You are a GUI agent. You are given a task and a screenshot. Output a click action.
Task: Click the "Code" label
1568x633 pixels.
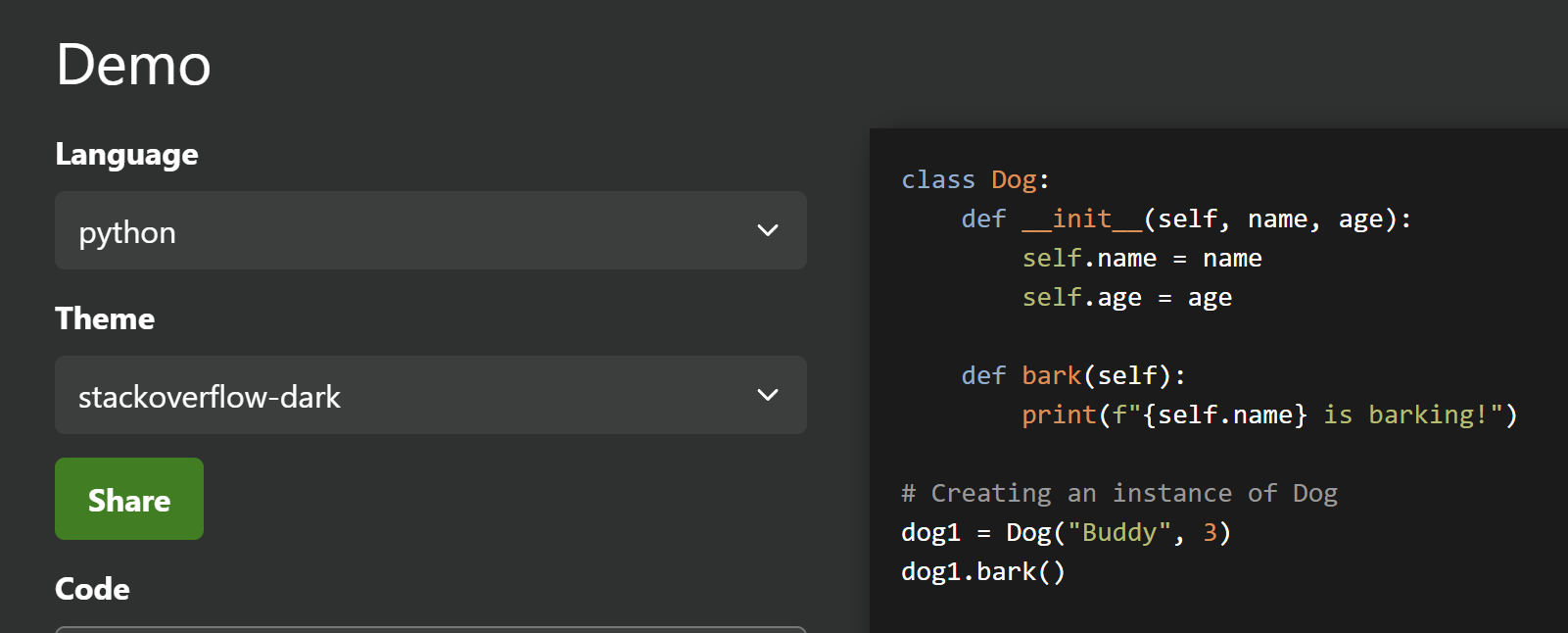pyautogui.click(x=92, y=589)
